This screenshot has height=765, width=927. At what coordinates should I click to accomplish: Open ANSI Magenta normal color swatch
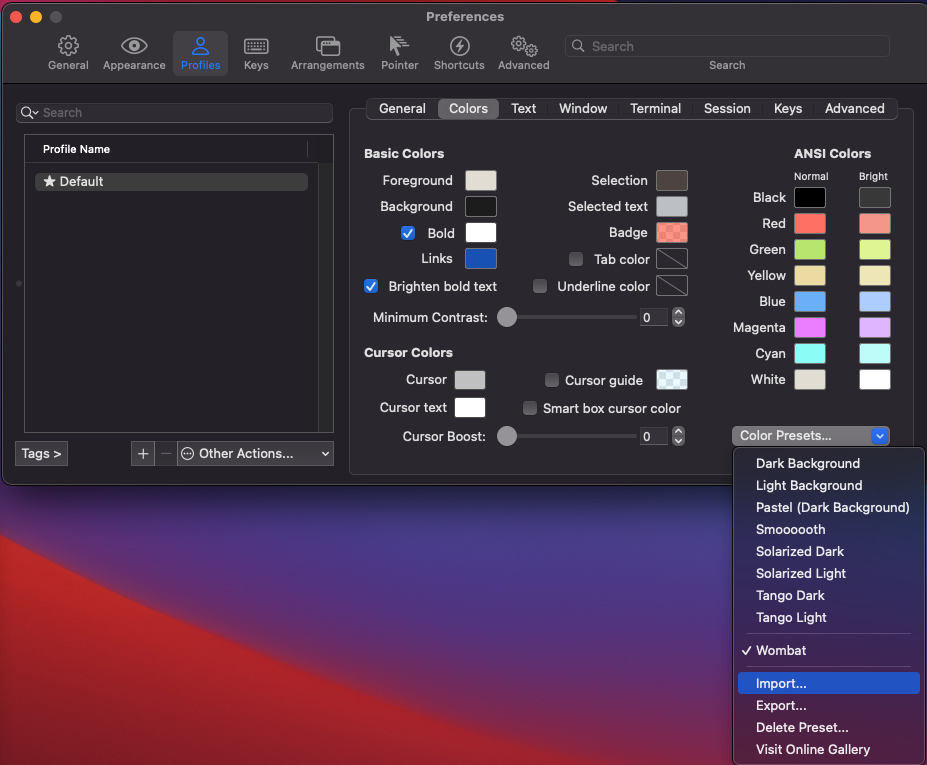pyautogui.click(x=810, y=328)
